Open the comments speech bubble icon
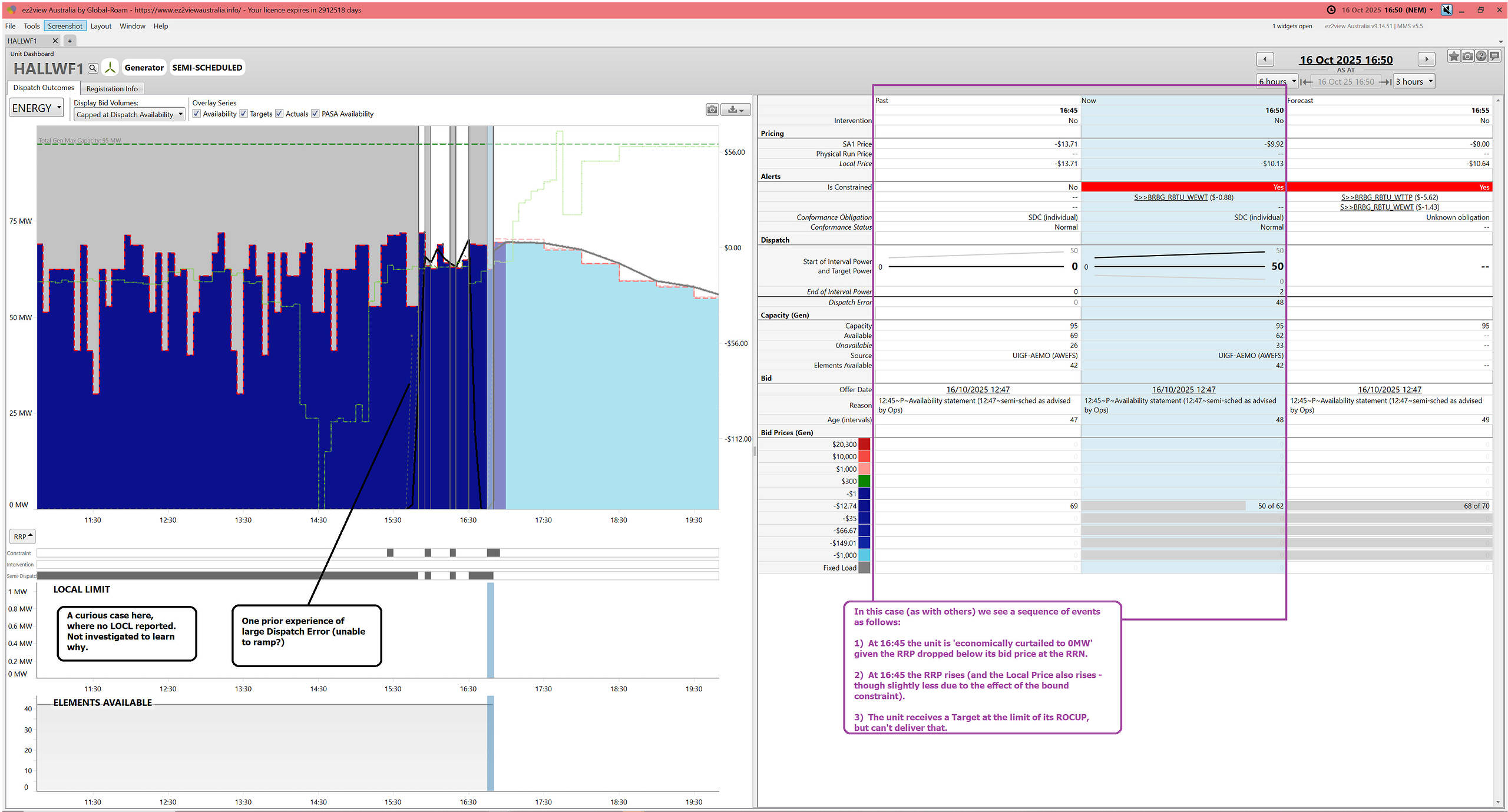Image resolution: width=1508 pixels, height=812 pixels. [x=1494, y=57]
